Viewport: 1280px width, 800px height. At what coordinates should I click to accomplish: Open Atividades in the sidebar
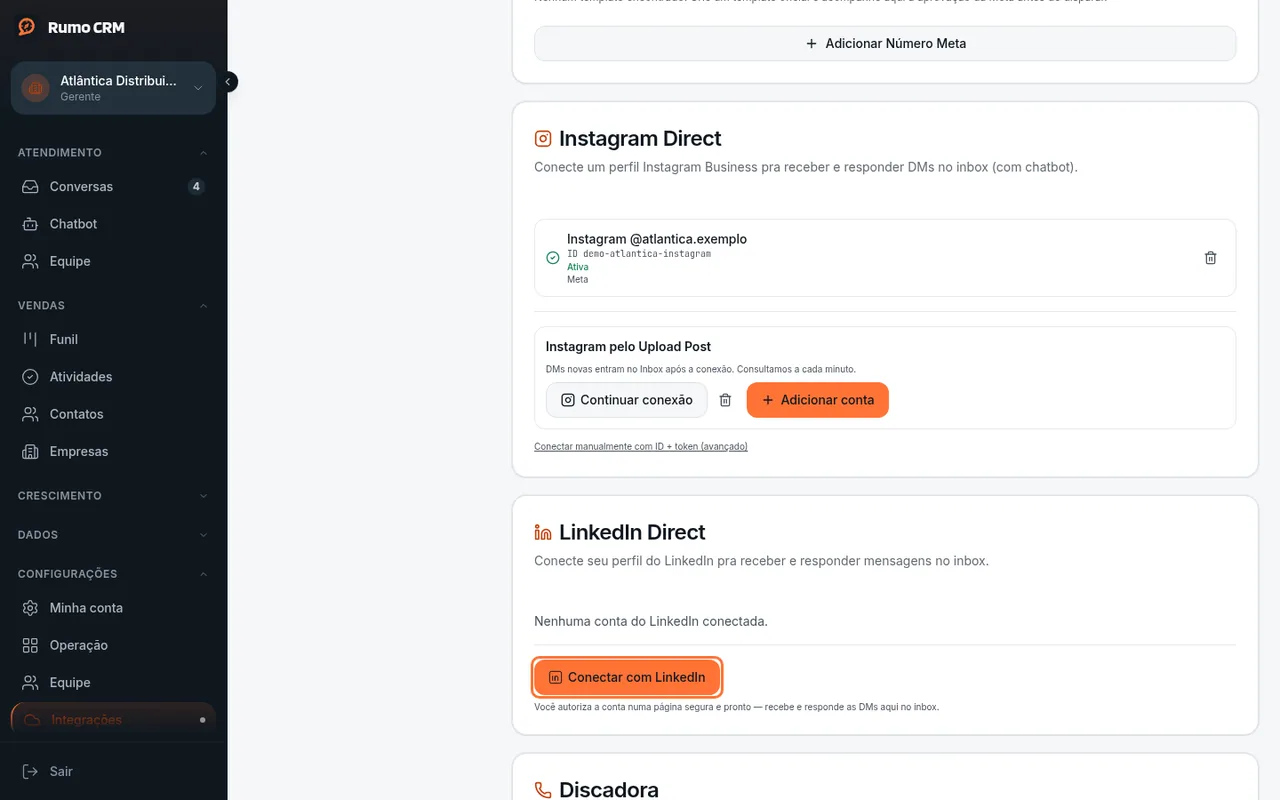coord(113,377)
